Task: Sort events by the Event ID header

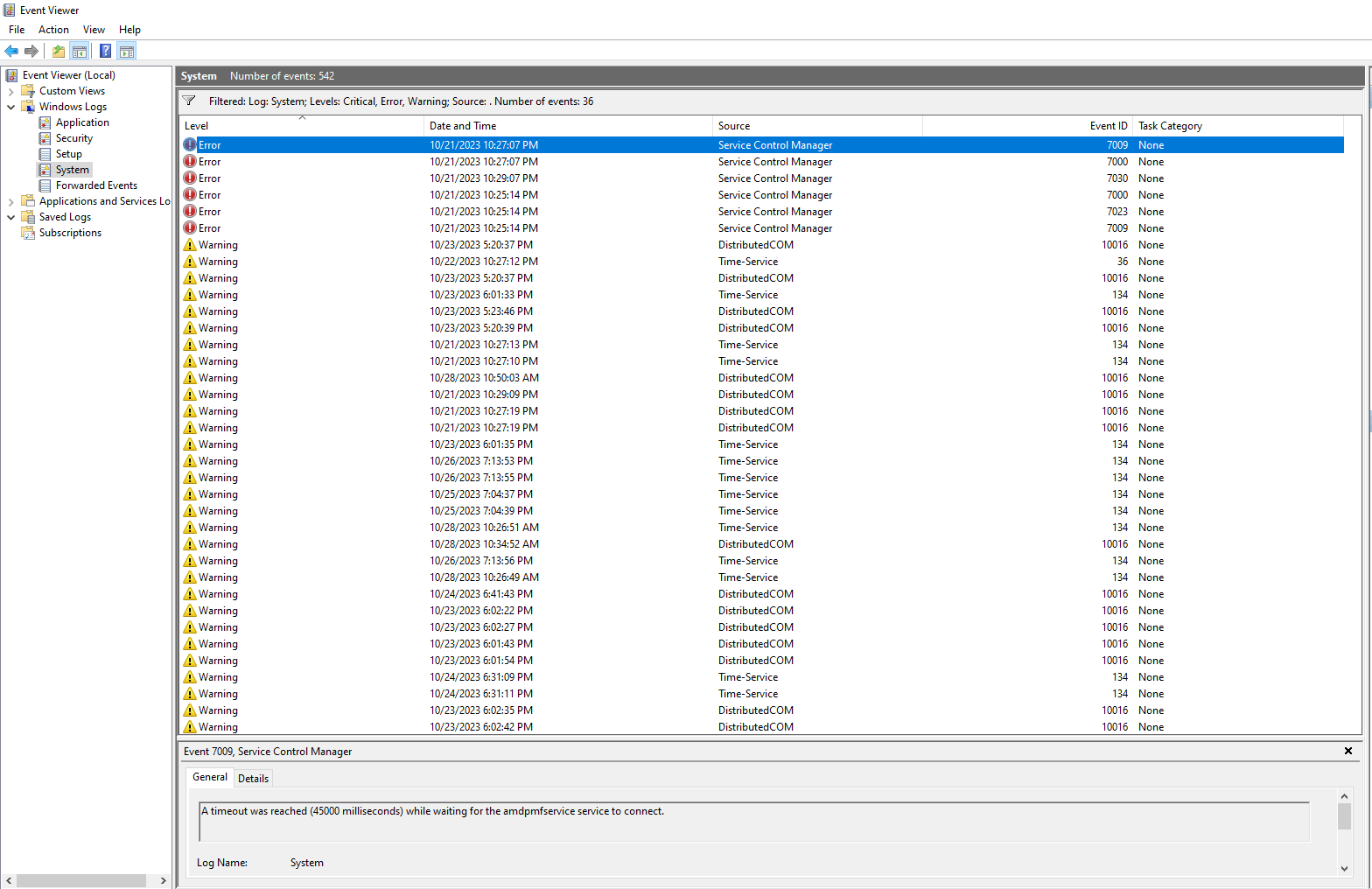Action: click(x=1027, y=126)
